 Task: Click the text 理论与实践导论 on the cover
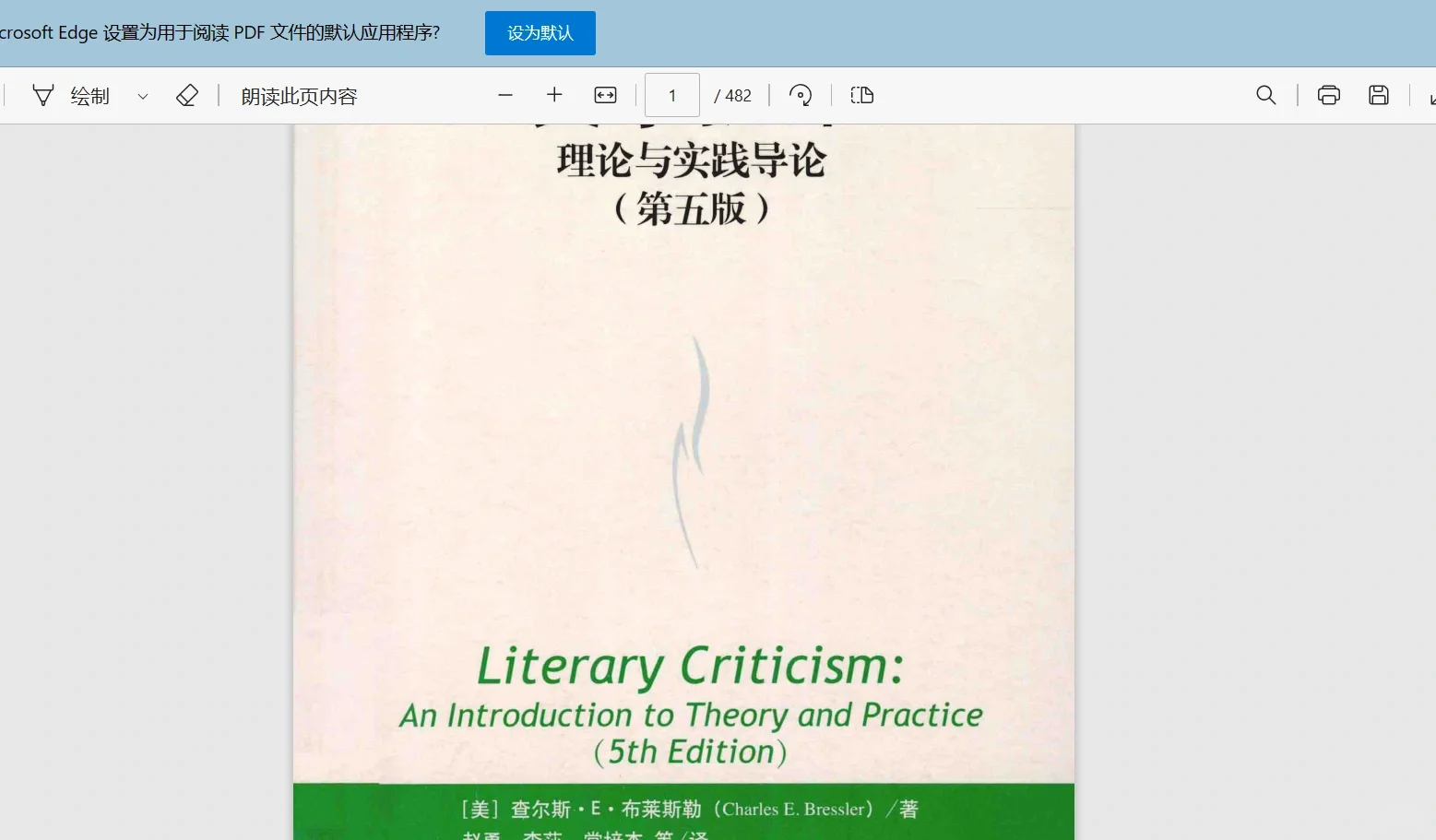(x=691, y=161)
